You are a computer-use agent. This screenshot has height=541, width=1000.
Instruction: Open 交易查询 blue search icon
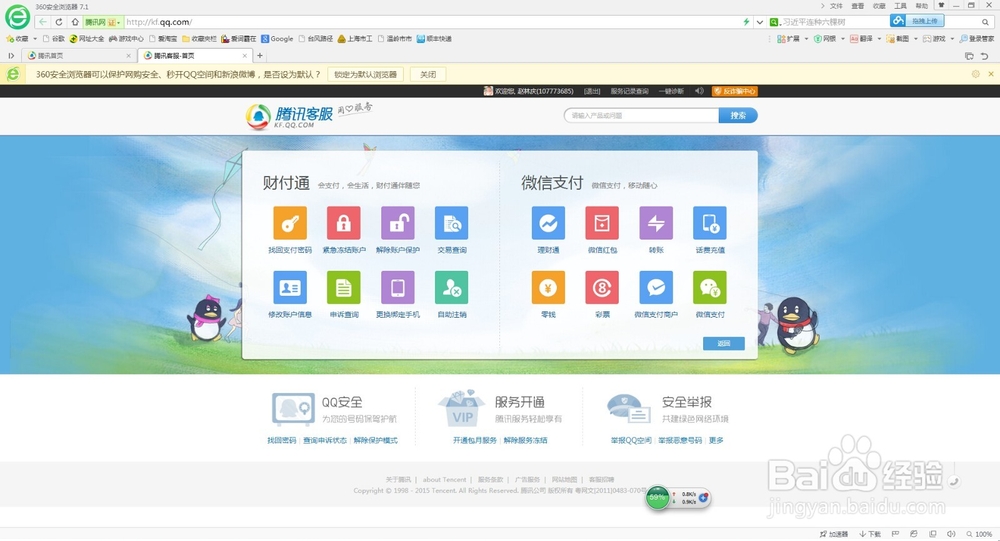tap(452, 223)
